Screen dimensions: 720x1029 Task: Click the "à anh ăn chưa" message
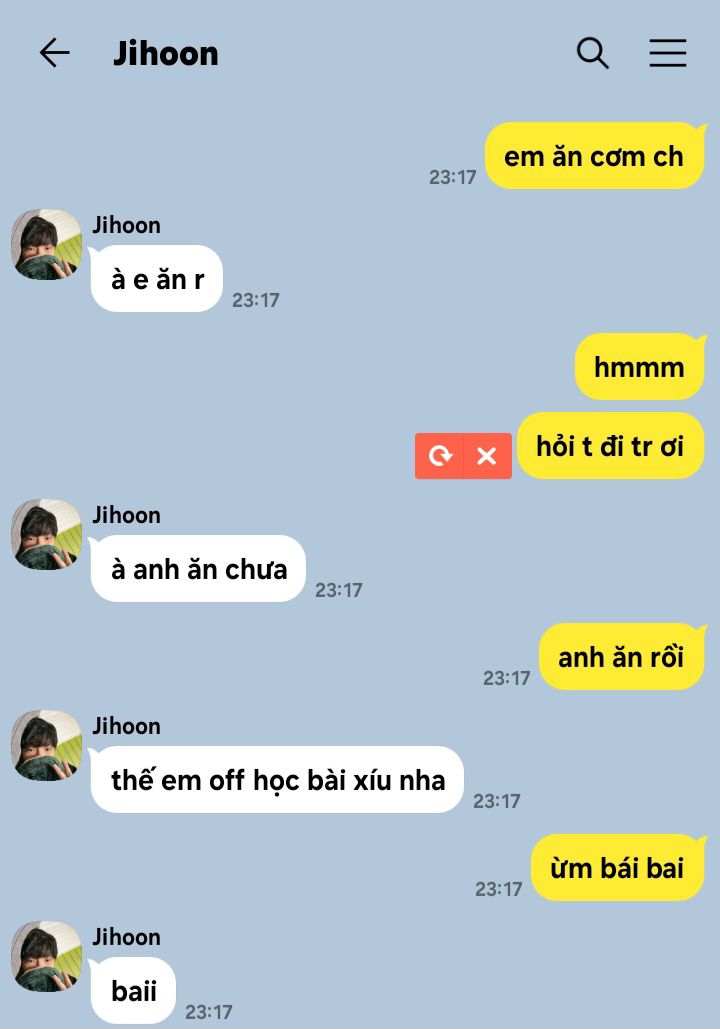(x=198, y=569)
